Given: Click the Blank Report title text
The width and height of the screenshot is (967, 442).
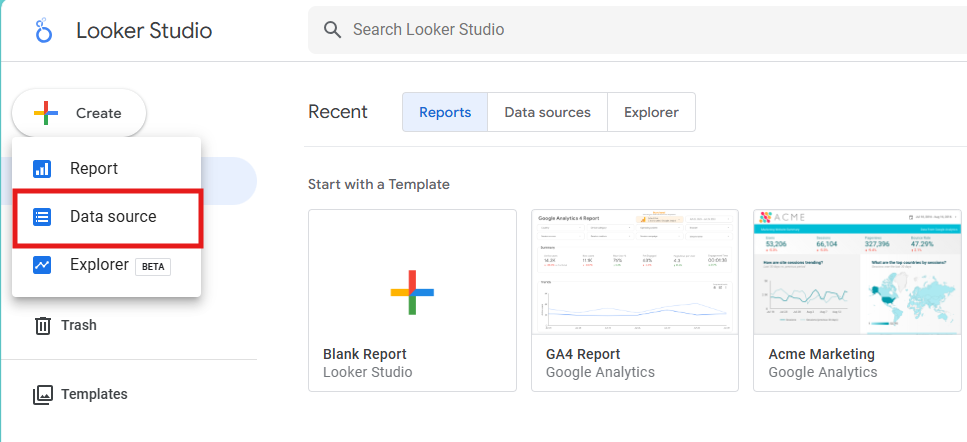Looking at the screenshot, I should pos(365,354).
